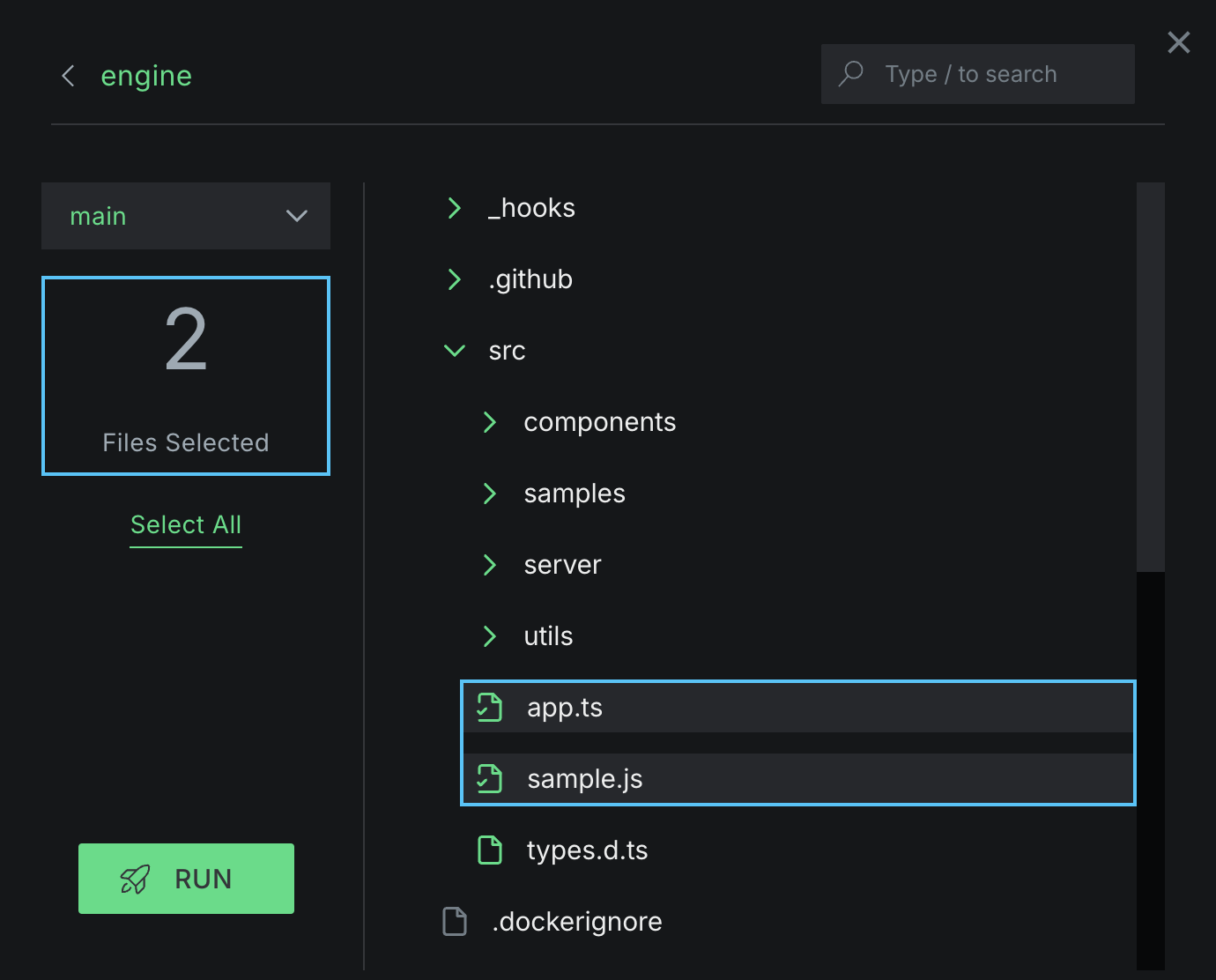Screen dimensions: 1216x980
Task: Expand the .github folder chevron
Action: tap(455, 279)
